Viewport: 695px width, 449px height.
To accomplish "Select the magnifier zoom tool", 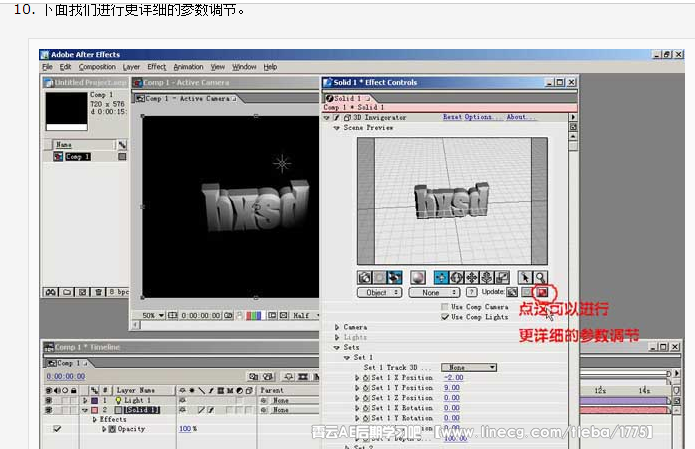I will [540, 277].
